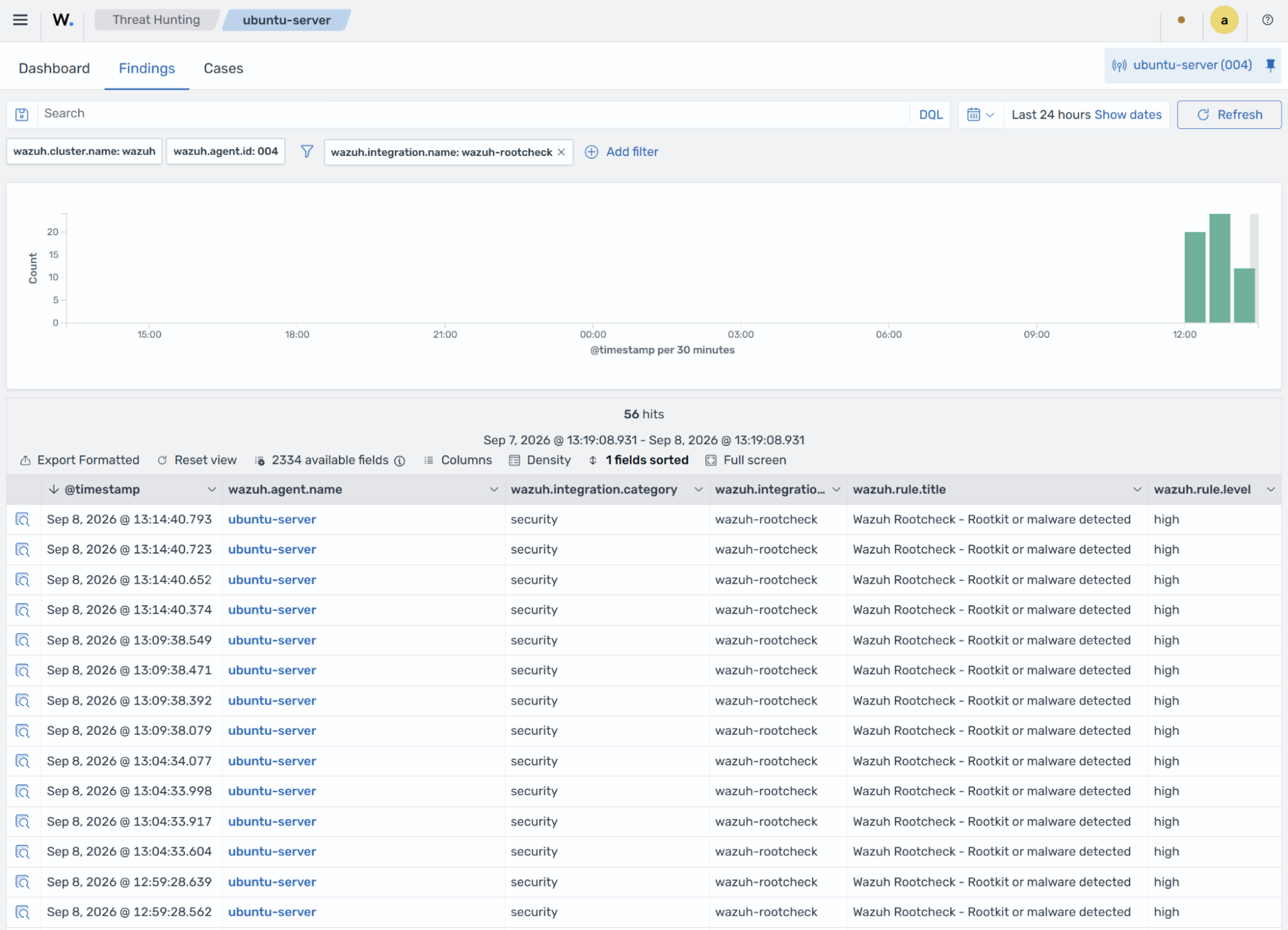The image size is (1288, 930).
Task: Remove the wazuh-rootcheck integration filter
Action: pos(561,152)
